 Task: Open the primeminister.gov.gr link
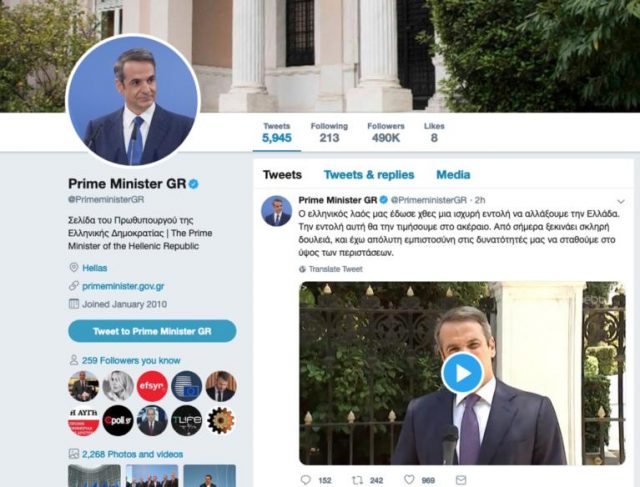point(123,286)
